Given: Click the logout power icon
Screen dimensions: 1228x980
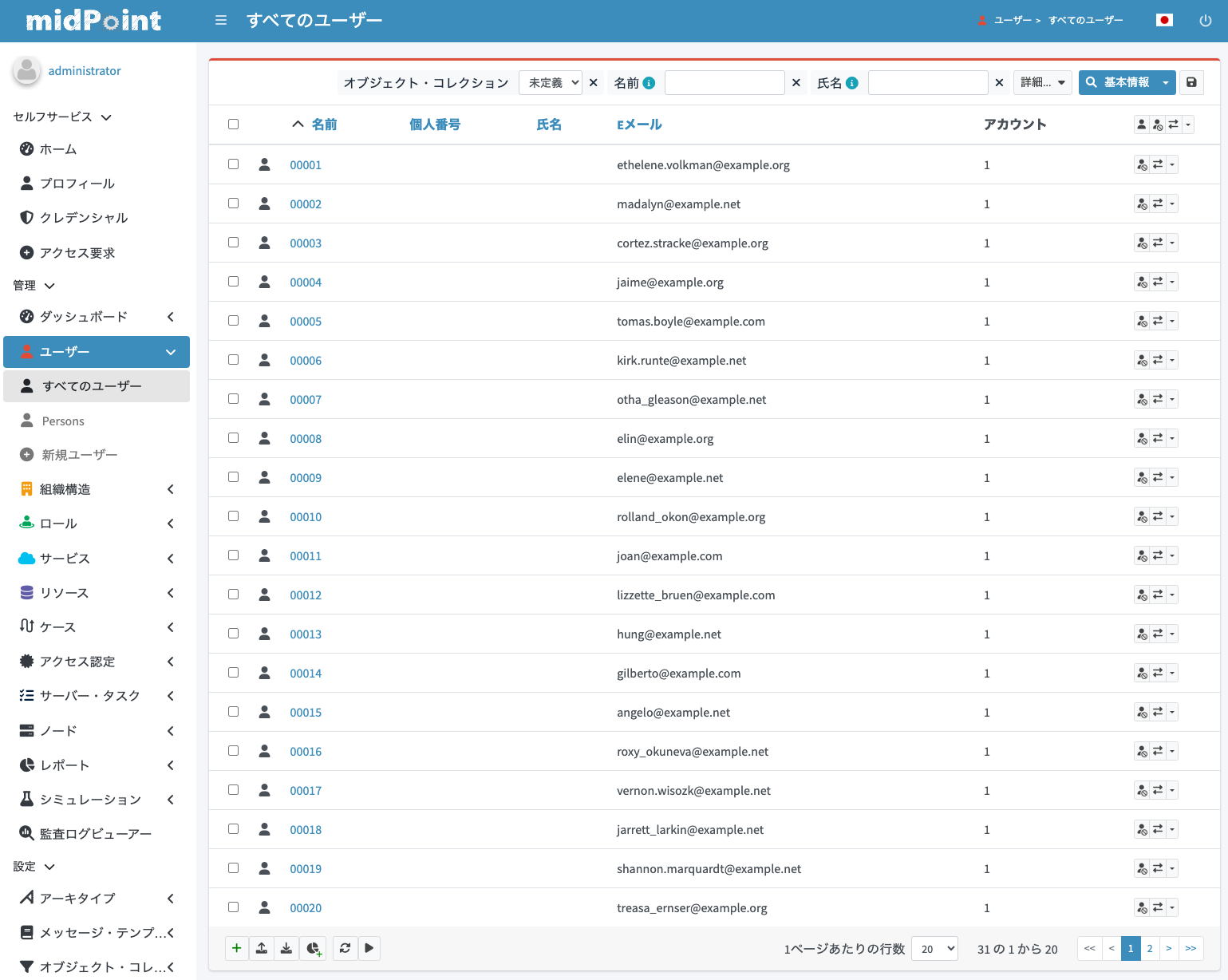Looking at the screenshot, I should pyautogui.click(x=1205, y=20).
